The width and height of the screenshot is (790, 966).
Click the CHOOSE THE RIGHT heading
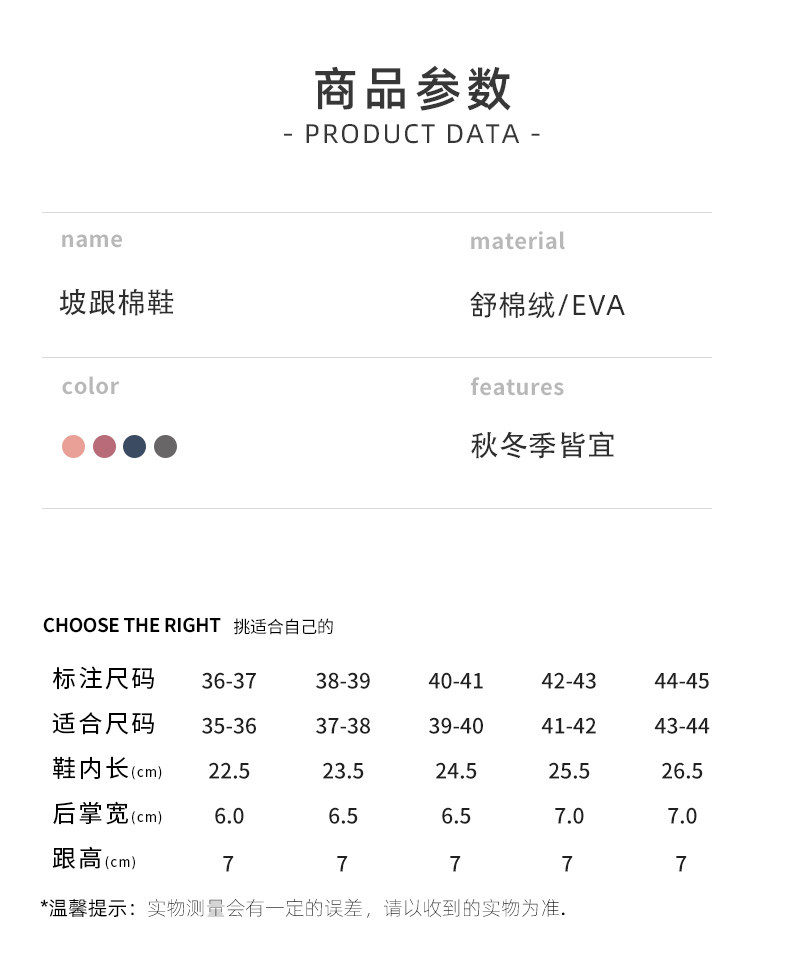coord(131,626)
